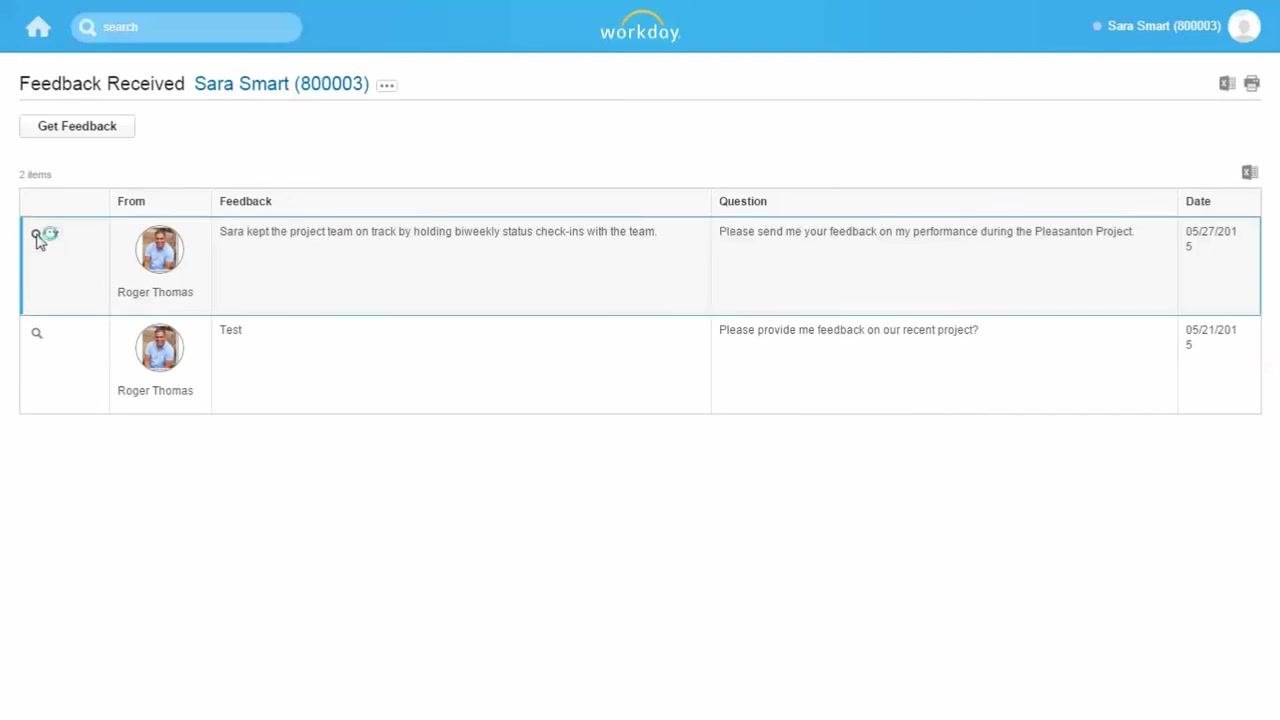Select Roger Thomas name in first row
Screen dimensions: 1280x720
155,292
